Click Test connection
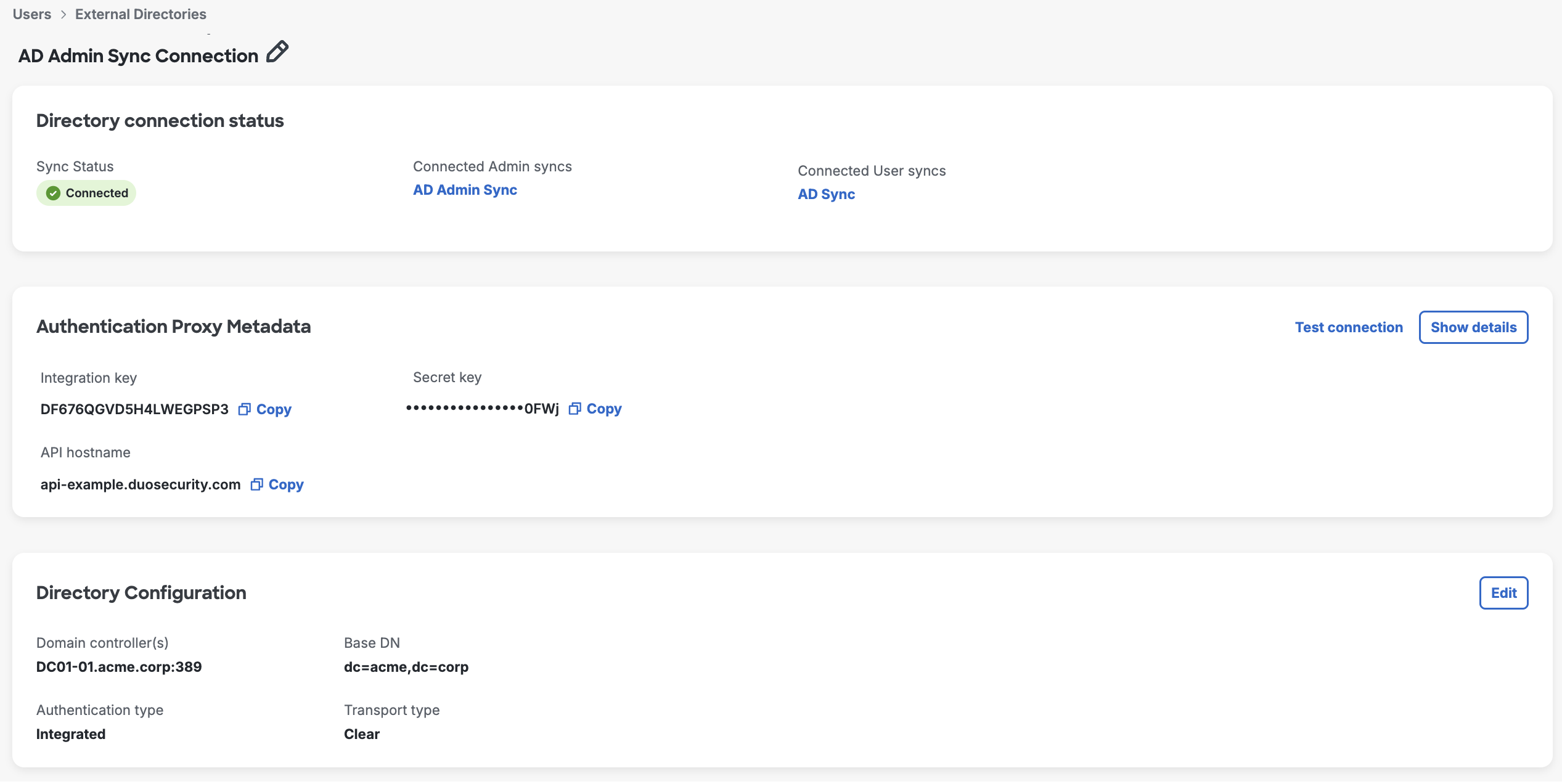This screenshot has height=784, width=1562. [x=1349, y=327]
